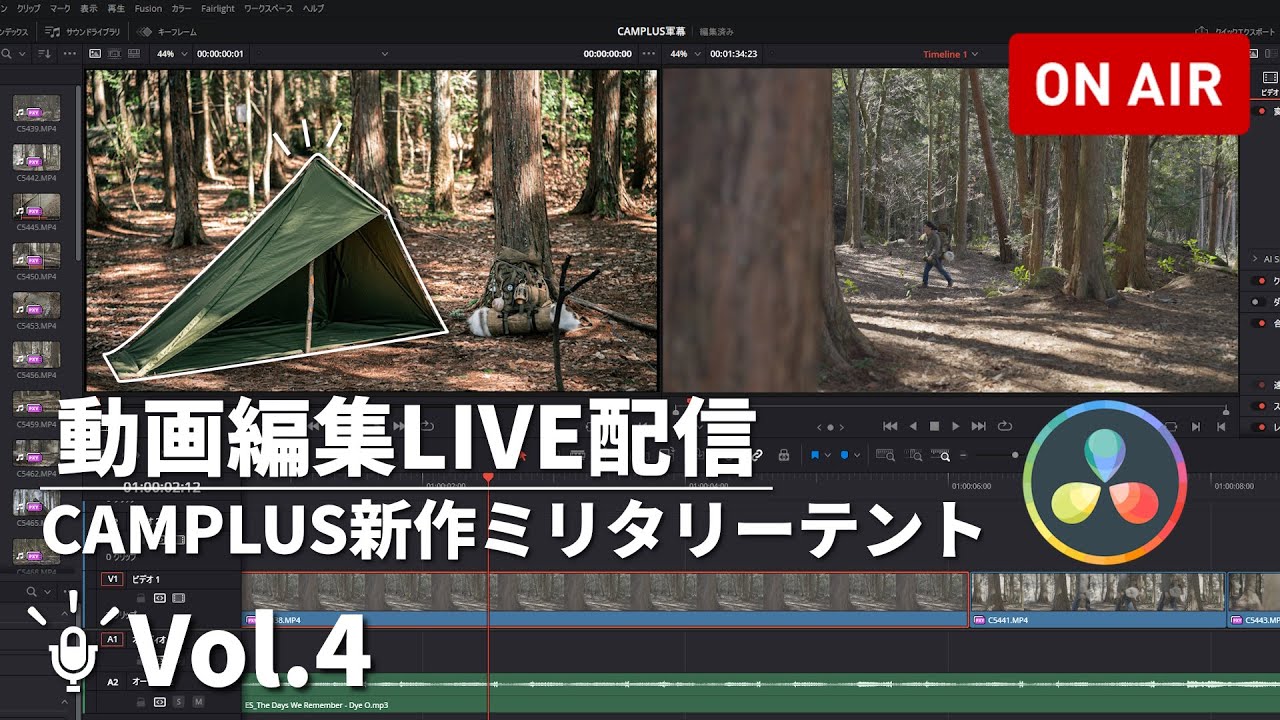Add a blue flag to the clip
Viewport: 1280px width, 720px height.
click(815, 455)
